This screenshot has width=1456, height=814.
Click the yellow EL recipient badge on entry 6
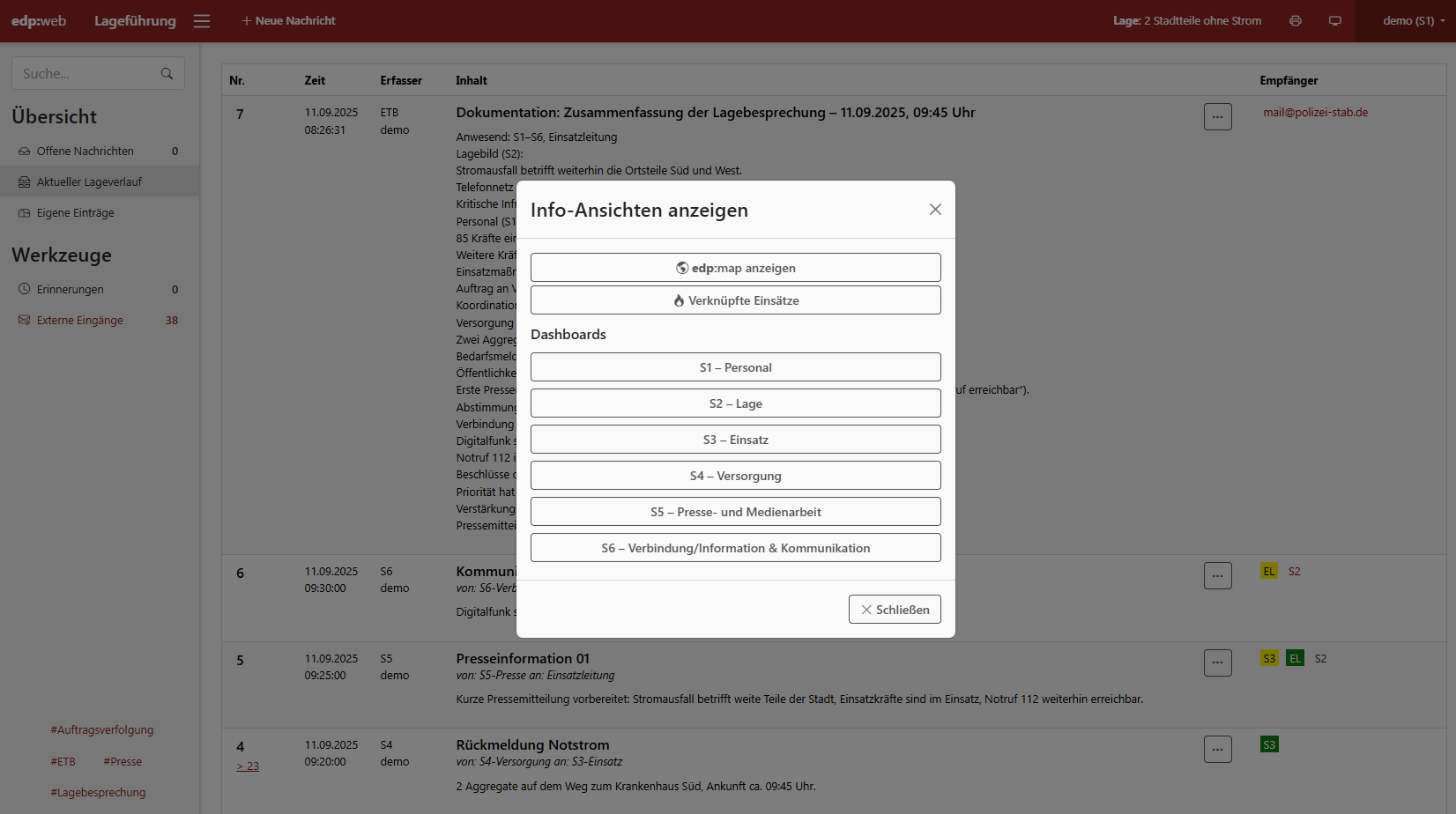tap(1268, 572)
